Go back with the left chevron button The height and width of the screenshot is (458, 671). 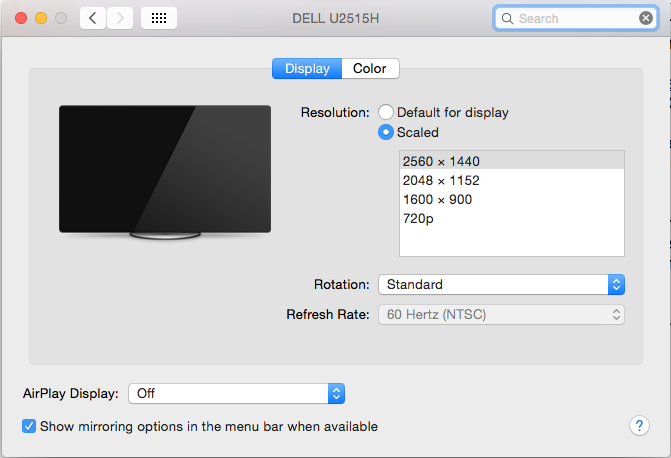pyautogui.click(x=93, y=18)
